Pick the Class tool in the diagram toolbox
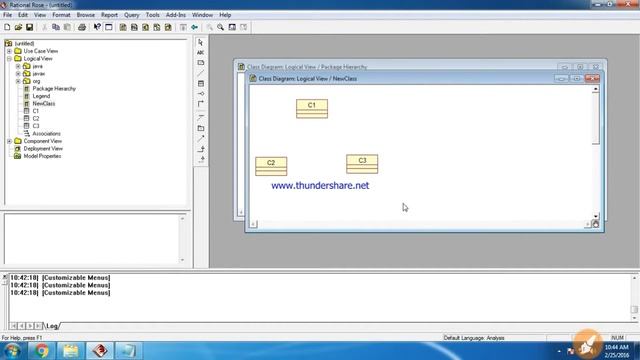The height and width of the screenshot is (360, 640). [x=200, y=83]
